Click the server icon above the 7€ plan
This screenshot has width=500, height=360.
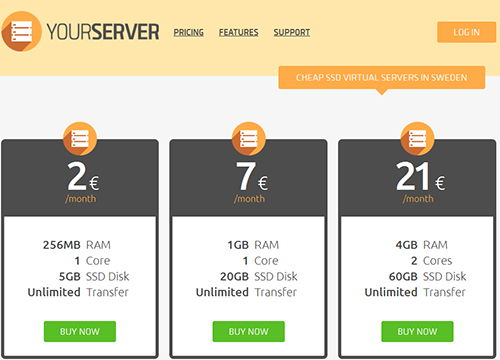click(x=249, y=139)
